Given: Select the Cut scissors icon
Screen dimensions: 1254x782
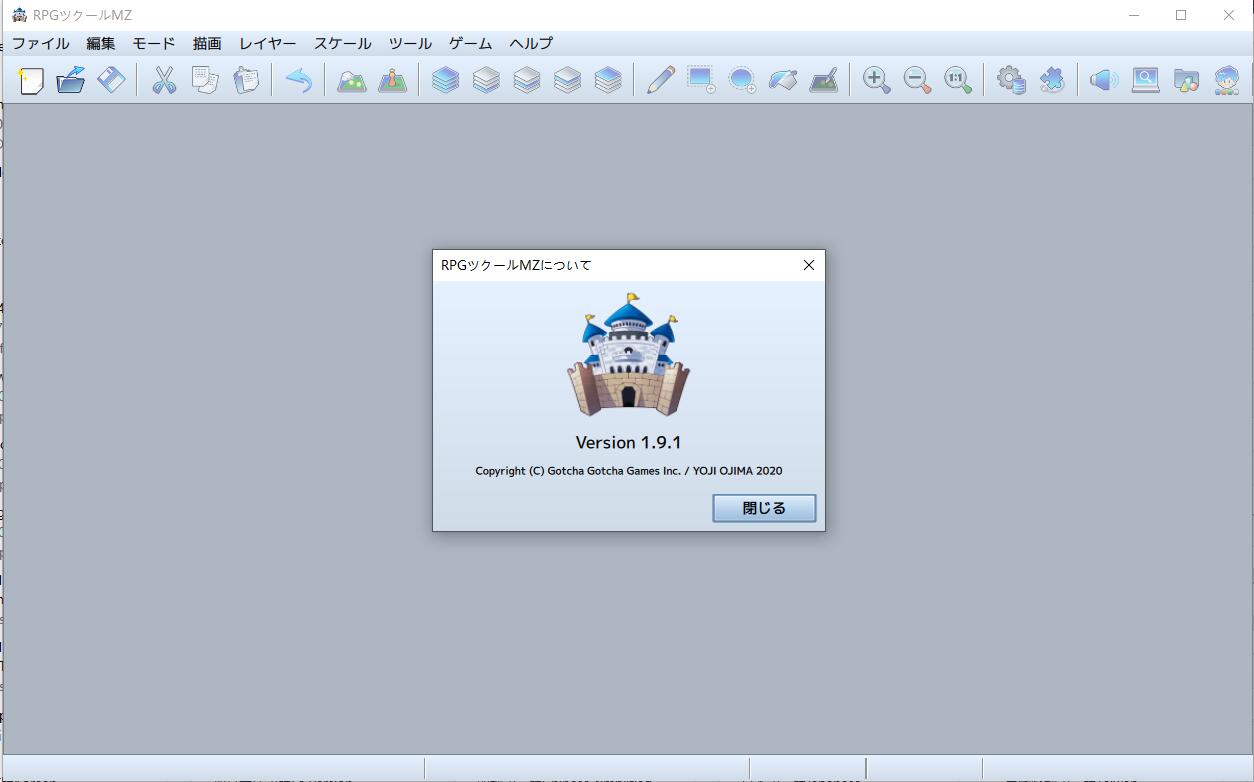Looking at the screenshot, I should coord(164,80).
